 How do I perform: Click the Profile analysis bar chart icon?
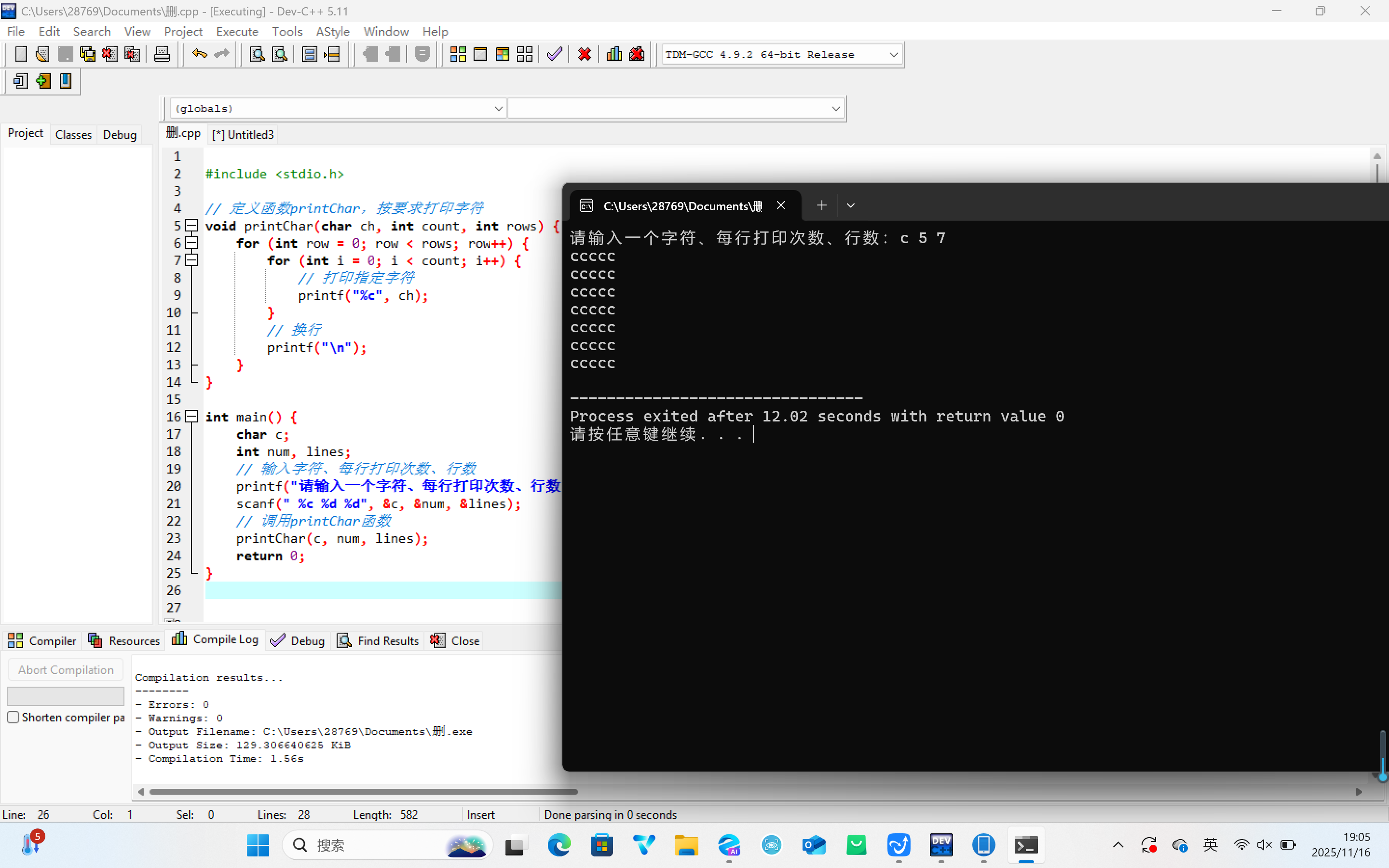tap(614, 54)
